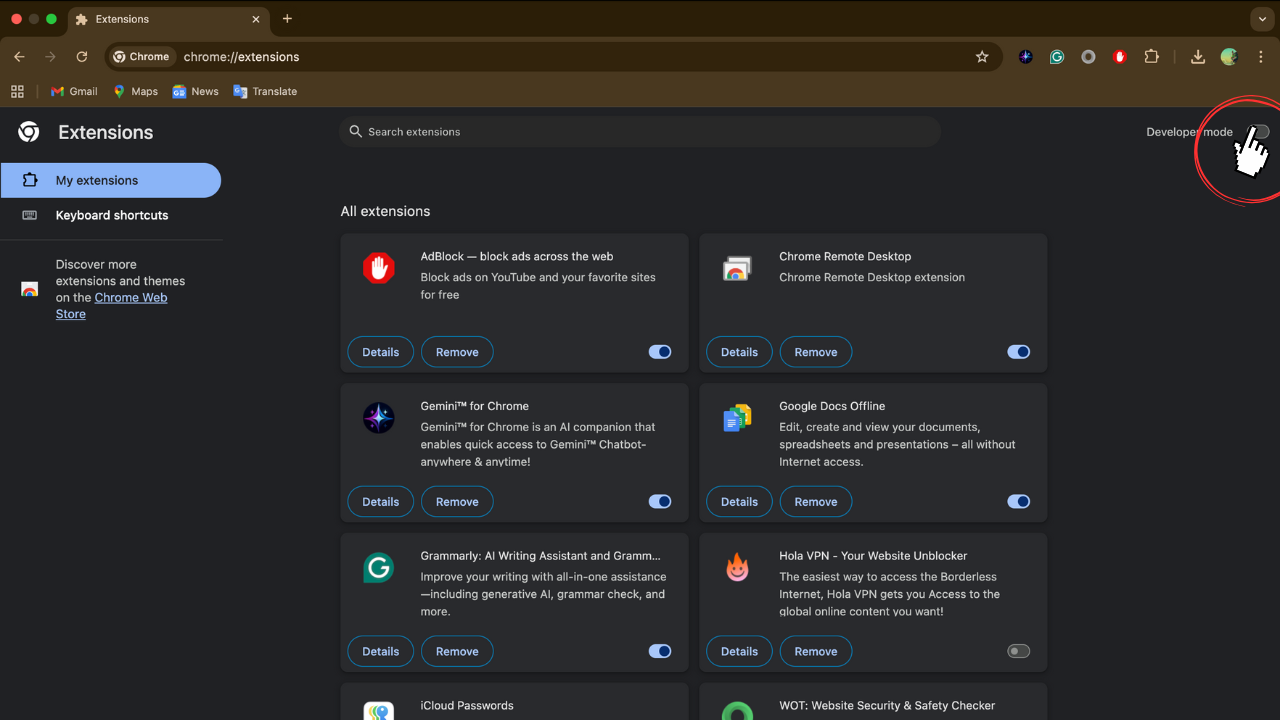Click the Extensions logo next to the page title

pos(28,131)
